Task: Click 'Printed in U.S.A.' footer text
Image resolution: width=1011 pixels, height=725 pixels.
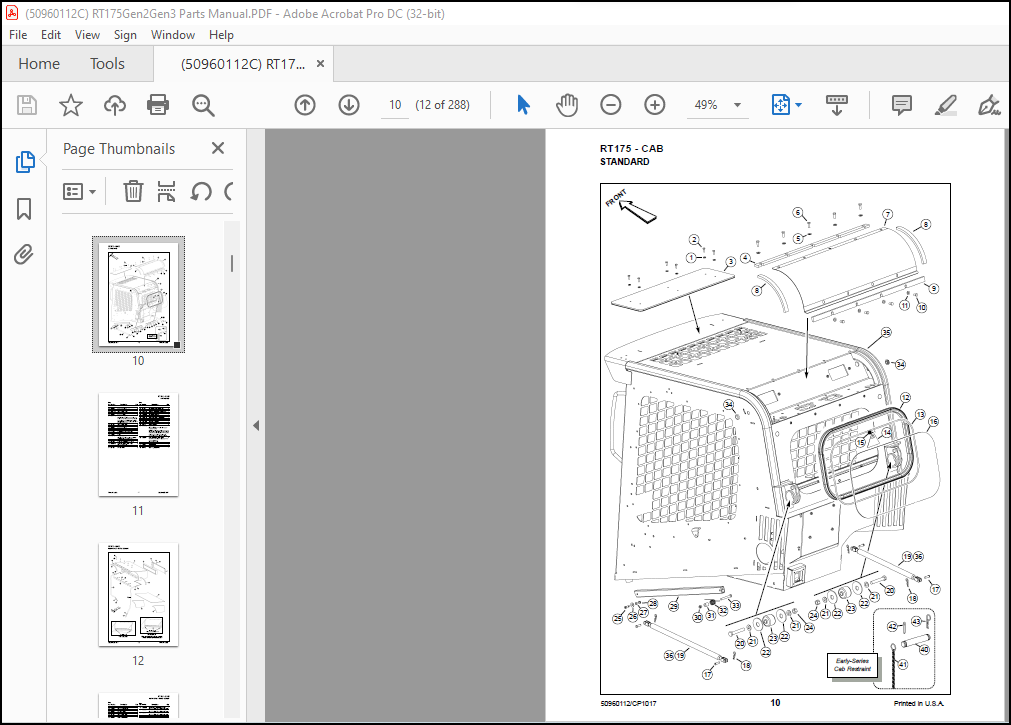Action: pyautogui.click(x=918, y=704)
